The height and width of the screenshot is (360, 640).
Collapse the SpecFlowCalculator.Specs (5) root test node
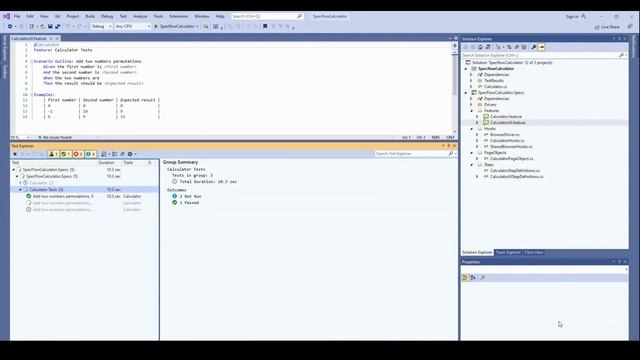(x=13, y=169)
